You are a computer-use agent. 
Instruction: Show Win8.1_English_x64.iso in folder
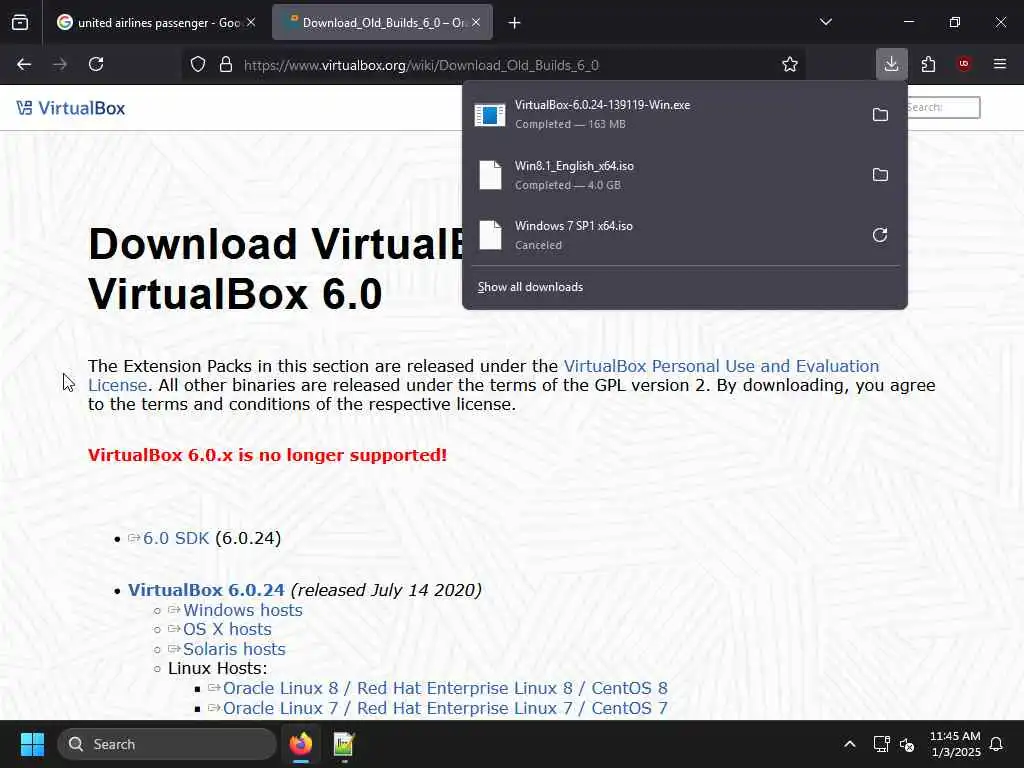[880, 175]
